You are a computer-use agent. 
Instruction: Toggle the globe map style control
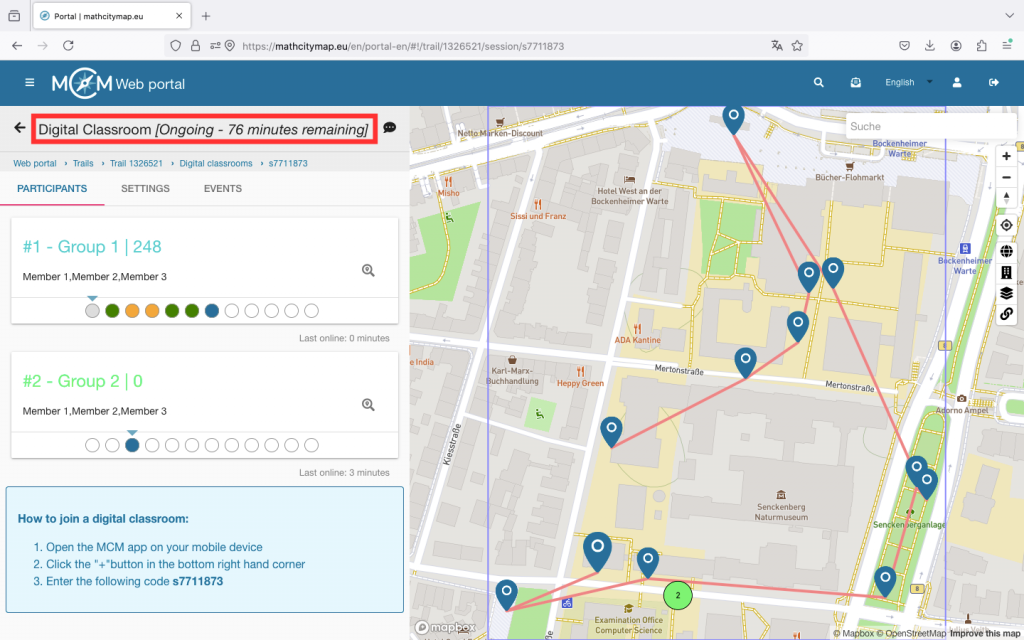point(1006,250)
